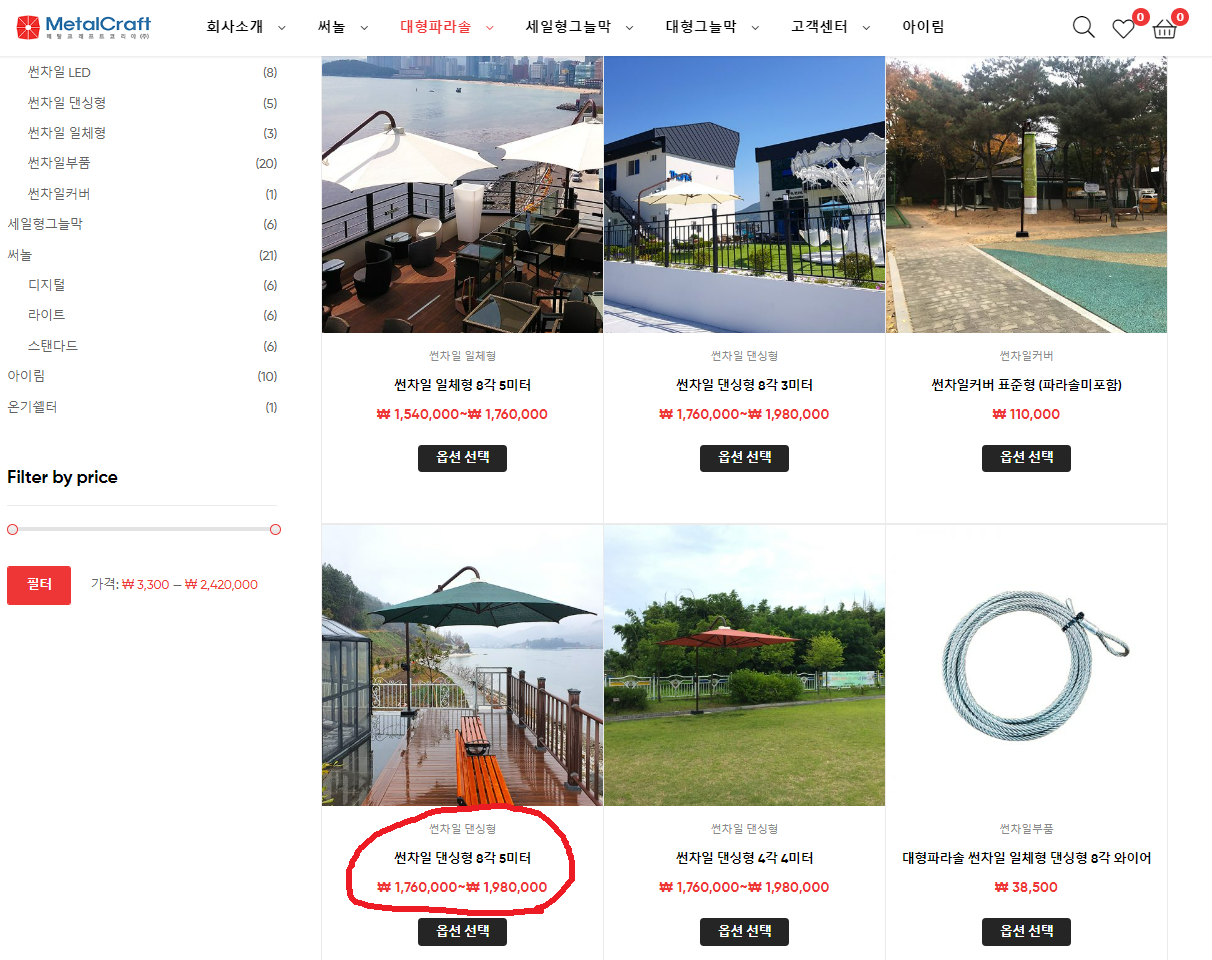The width and height of the screenshot is (1212, 960).
Task: Select 썬차일부품 category in sidebar
Action: click(x=59, y=163)
